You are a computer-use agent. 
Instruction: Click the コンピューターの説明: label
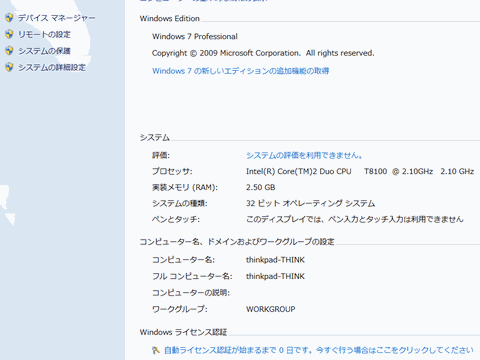coord(191,293)
